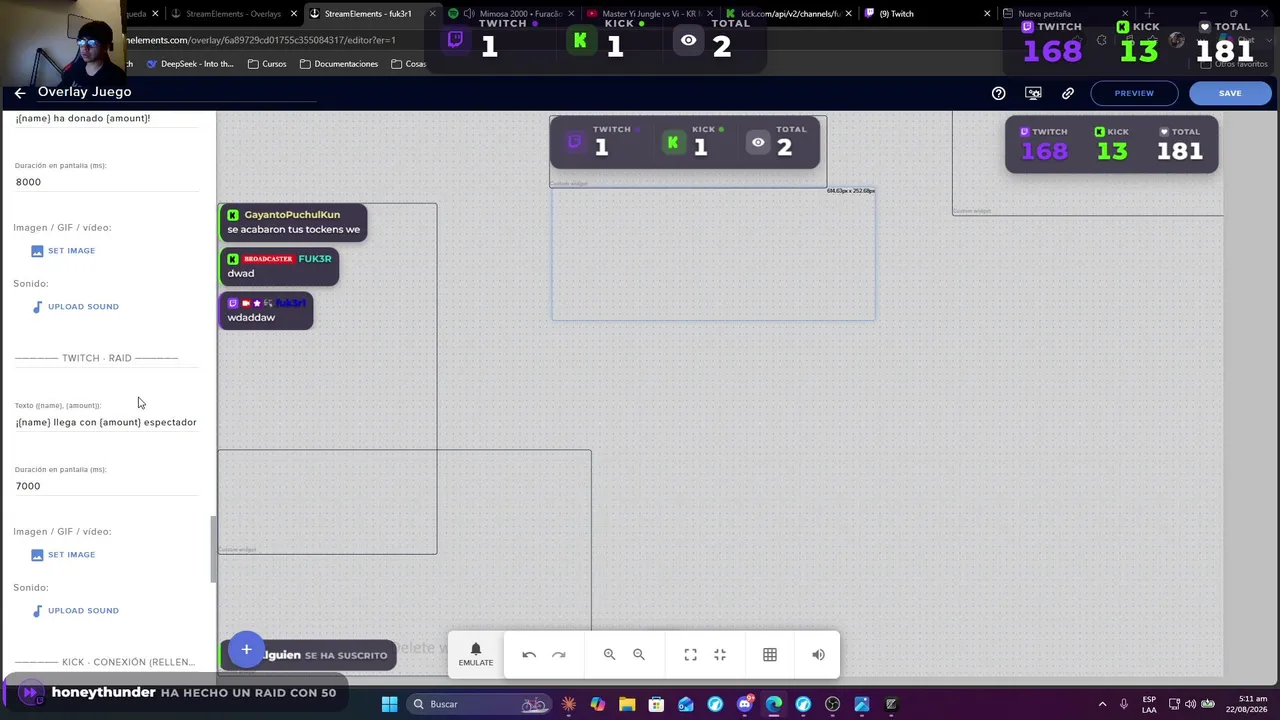Open Microsoft Edge from the taskbar

point(774,705)
